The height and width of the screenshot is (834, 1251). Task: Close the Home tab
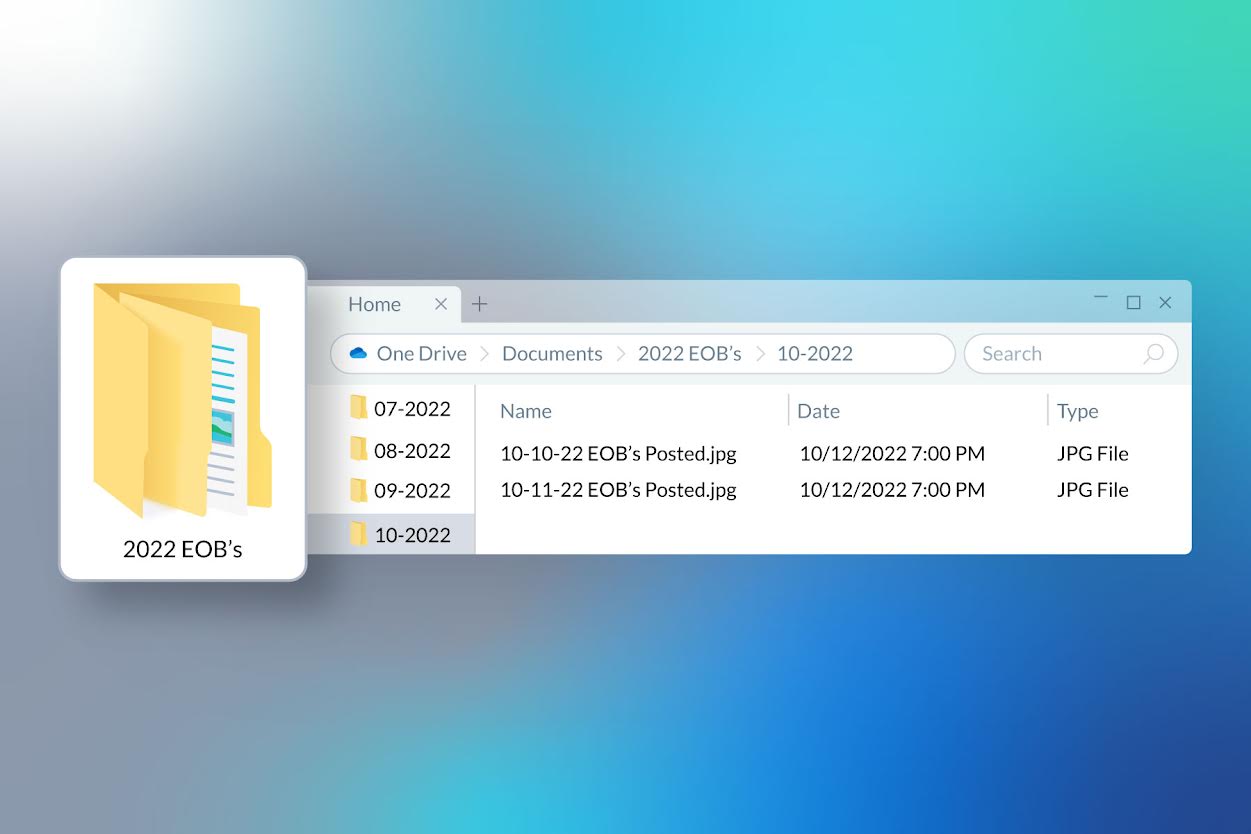[x=441, y=303]
